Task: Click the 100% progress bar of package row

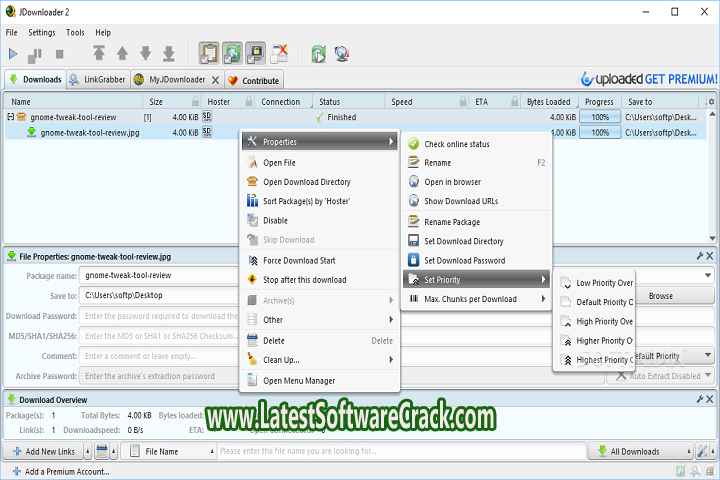Action: click(600, 117)
